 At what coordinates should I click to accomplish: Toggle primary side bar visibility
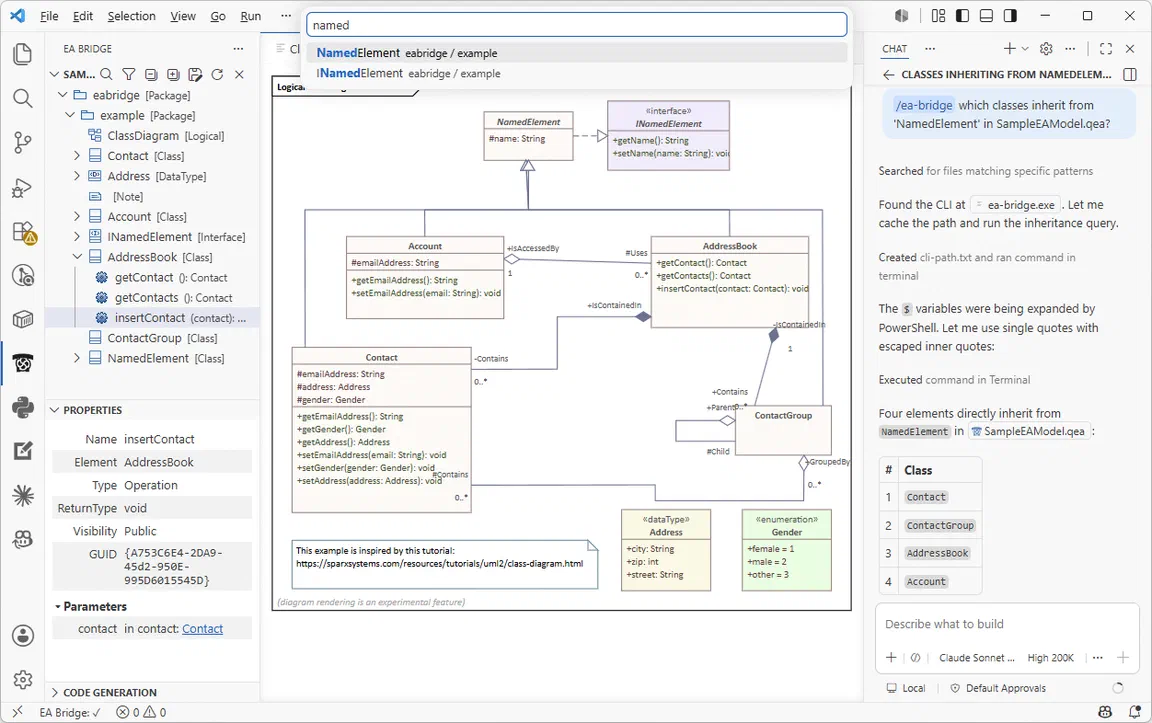962,15
